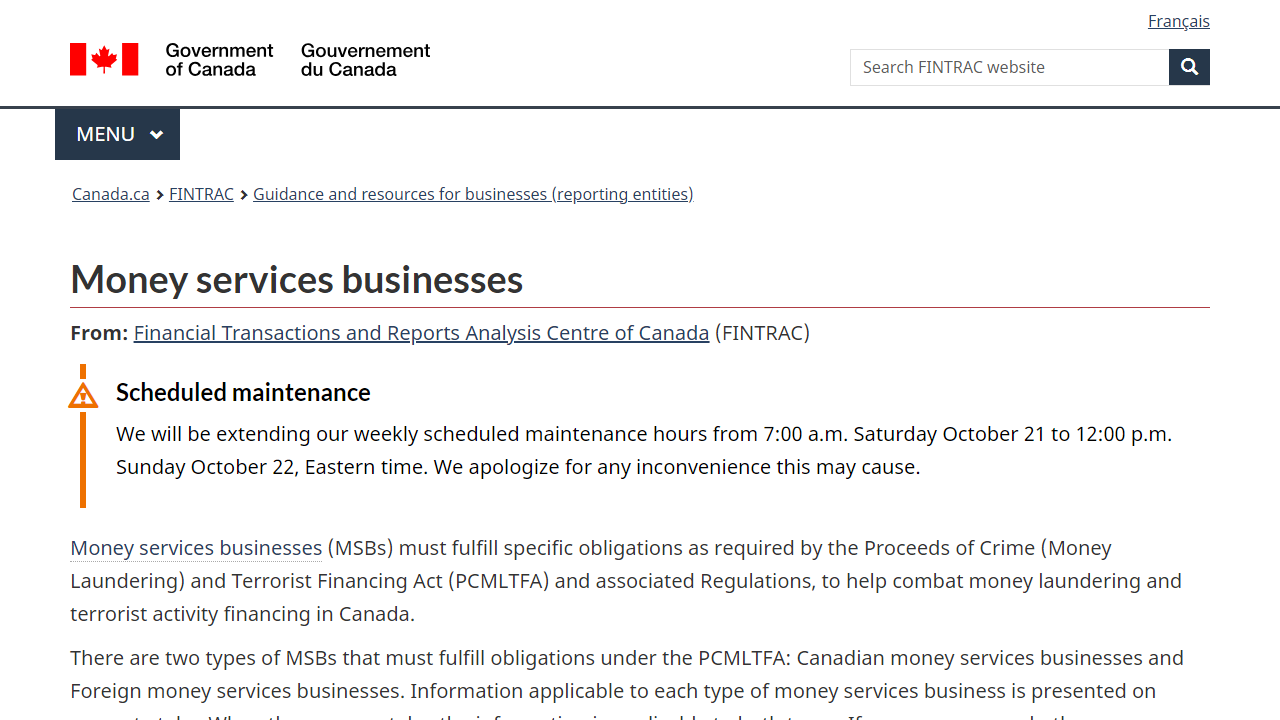Open Guidance and resources for businesses page
The height and width of the screenshot is (720, 1280).
pos(473,194)
